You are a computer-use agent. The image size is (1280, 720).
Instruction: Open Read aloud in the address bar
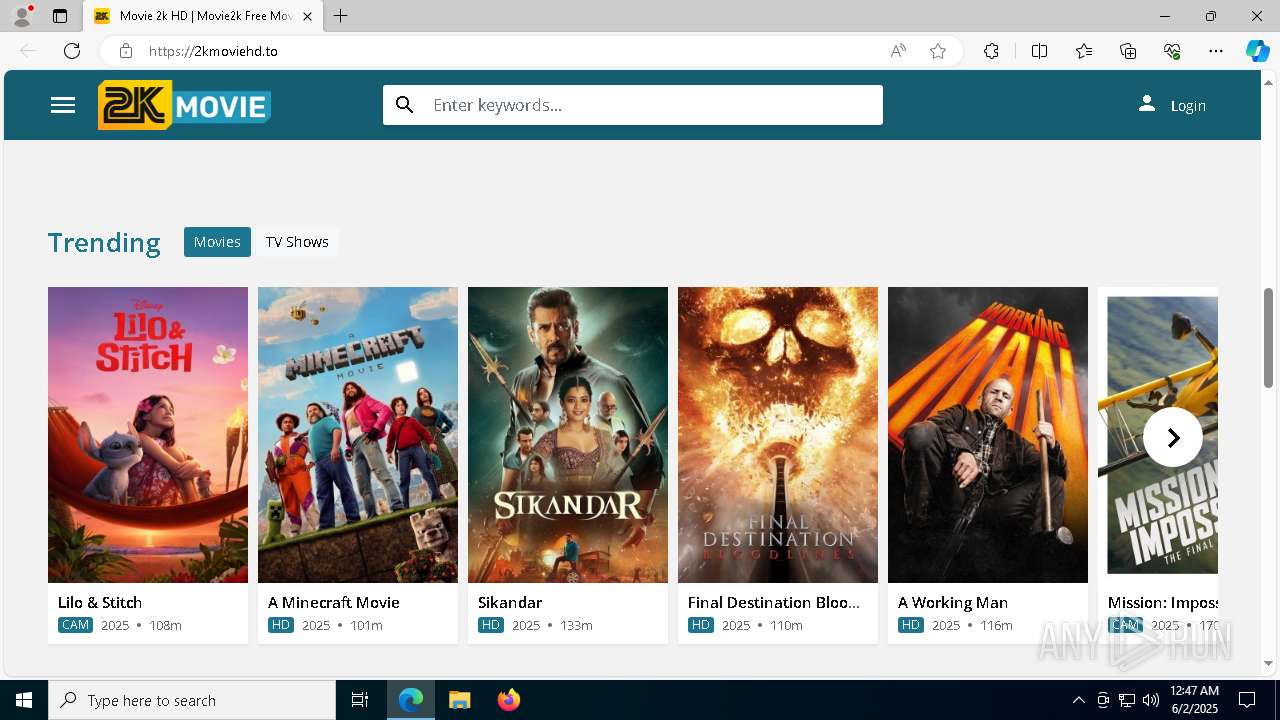(898, 51)
